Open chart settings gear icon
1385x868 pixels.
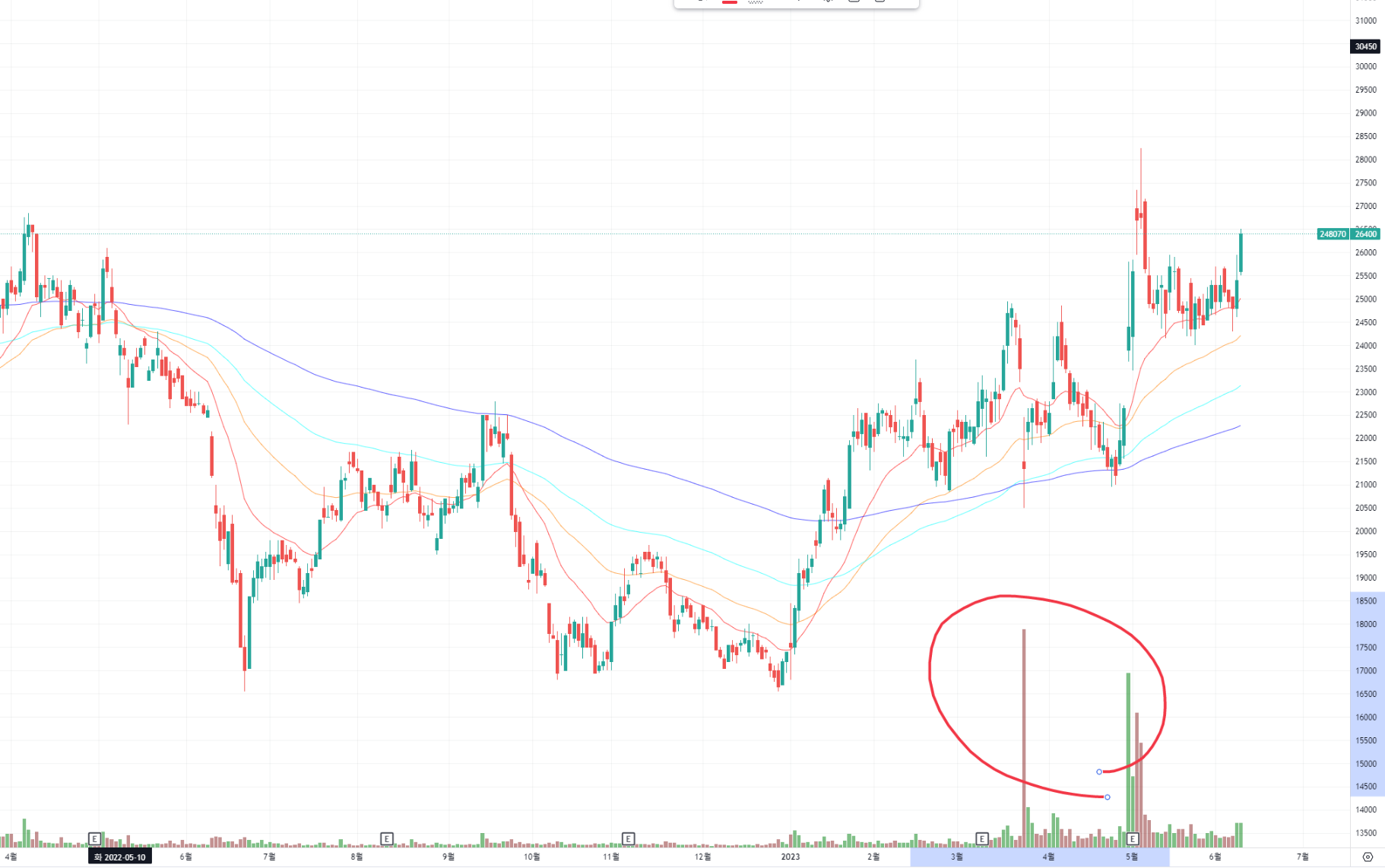[1368, 857]
